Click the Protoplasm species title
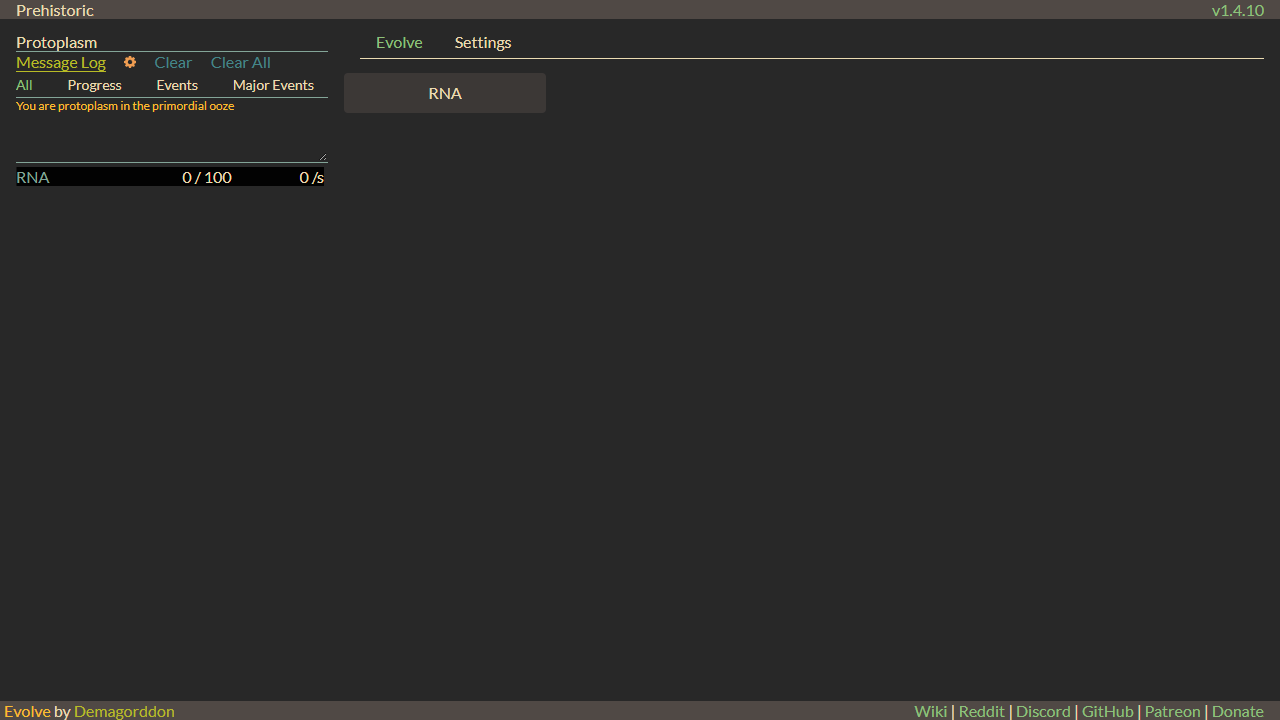1280x720 pixels. [56, 42]
